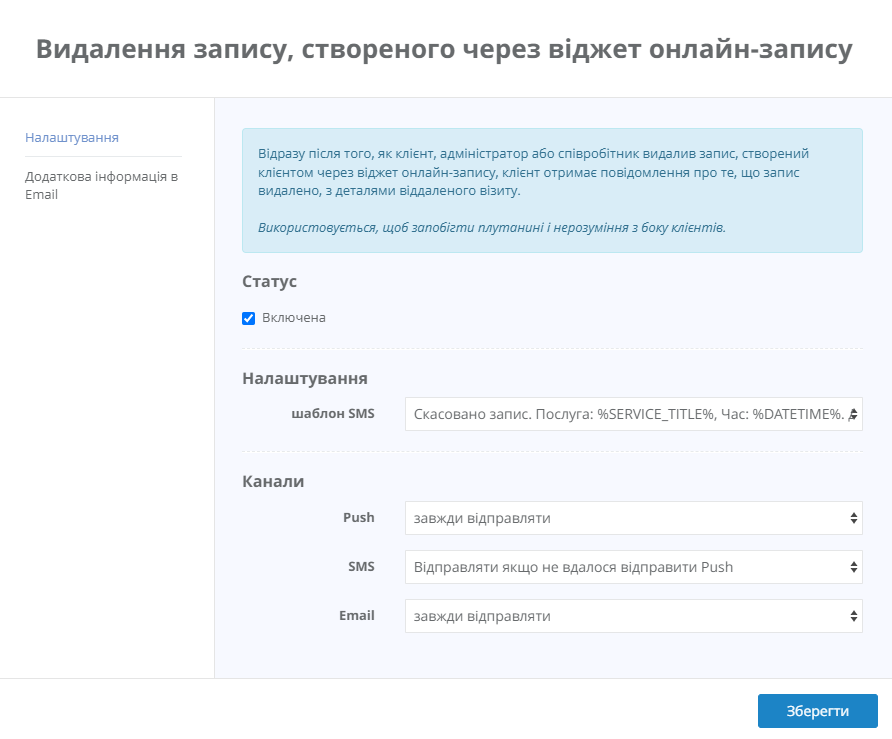Click the blue info message box
Viewport: 892px width, 739px height.
[x=552, y=190]
